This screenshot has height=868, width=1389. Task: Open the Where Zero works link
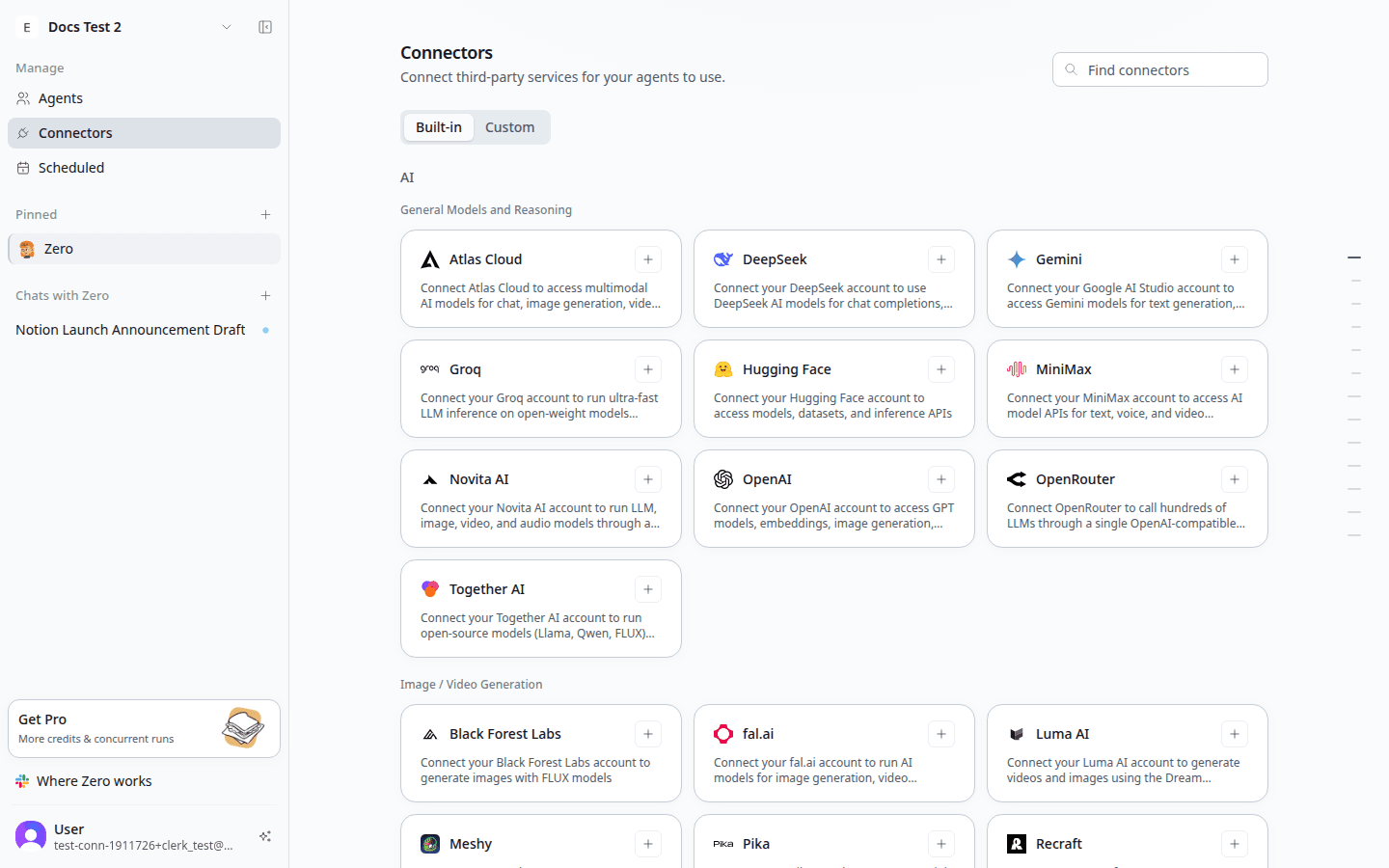point(144,781)
